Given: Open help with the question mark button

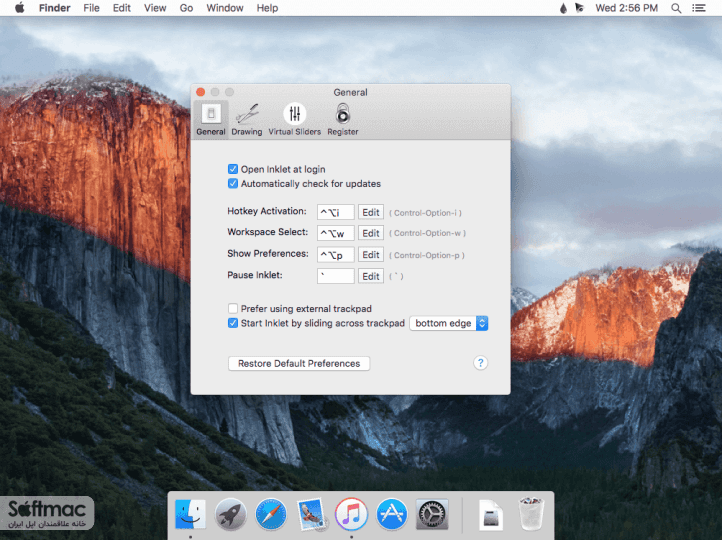Looking at the screenshot, I should coord(480,363).
